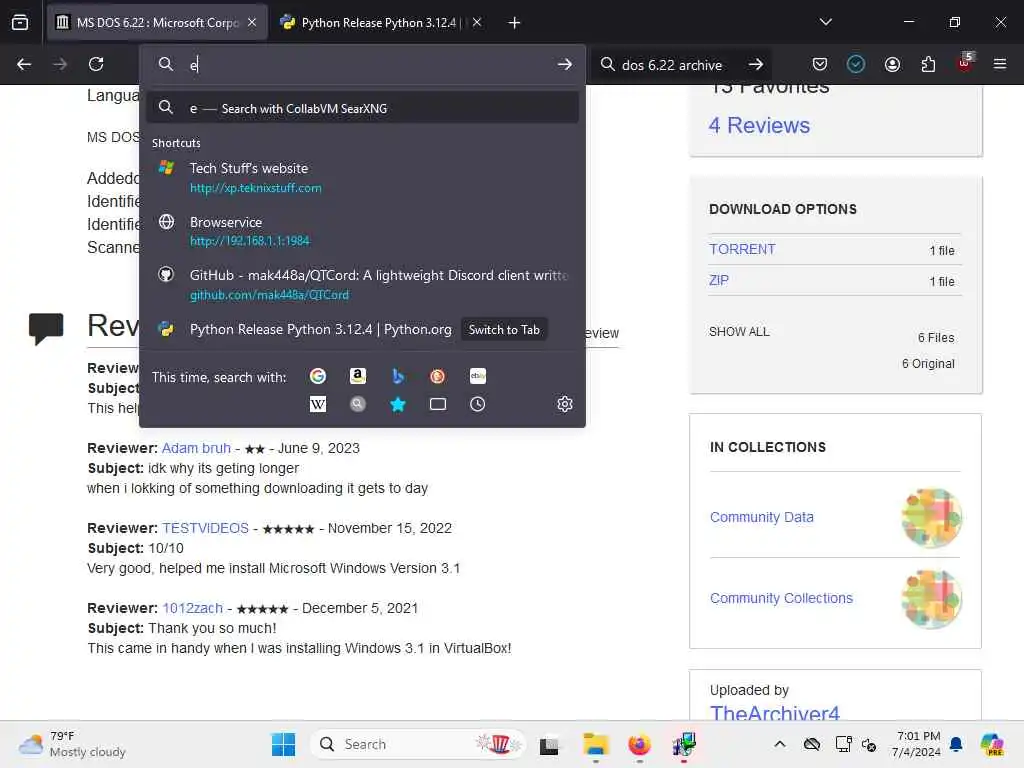
Task: Open the 4 Reviews link
Action: point(759,125)
